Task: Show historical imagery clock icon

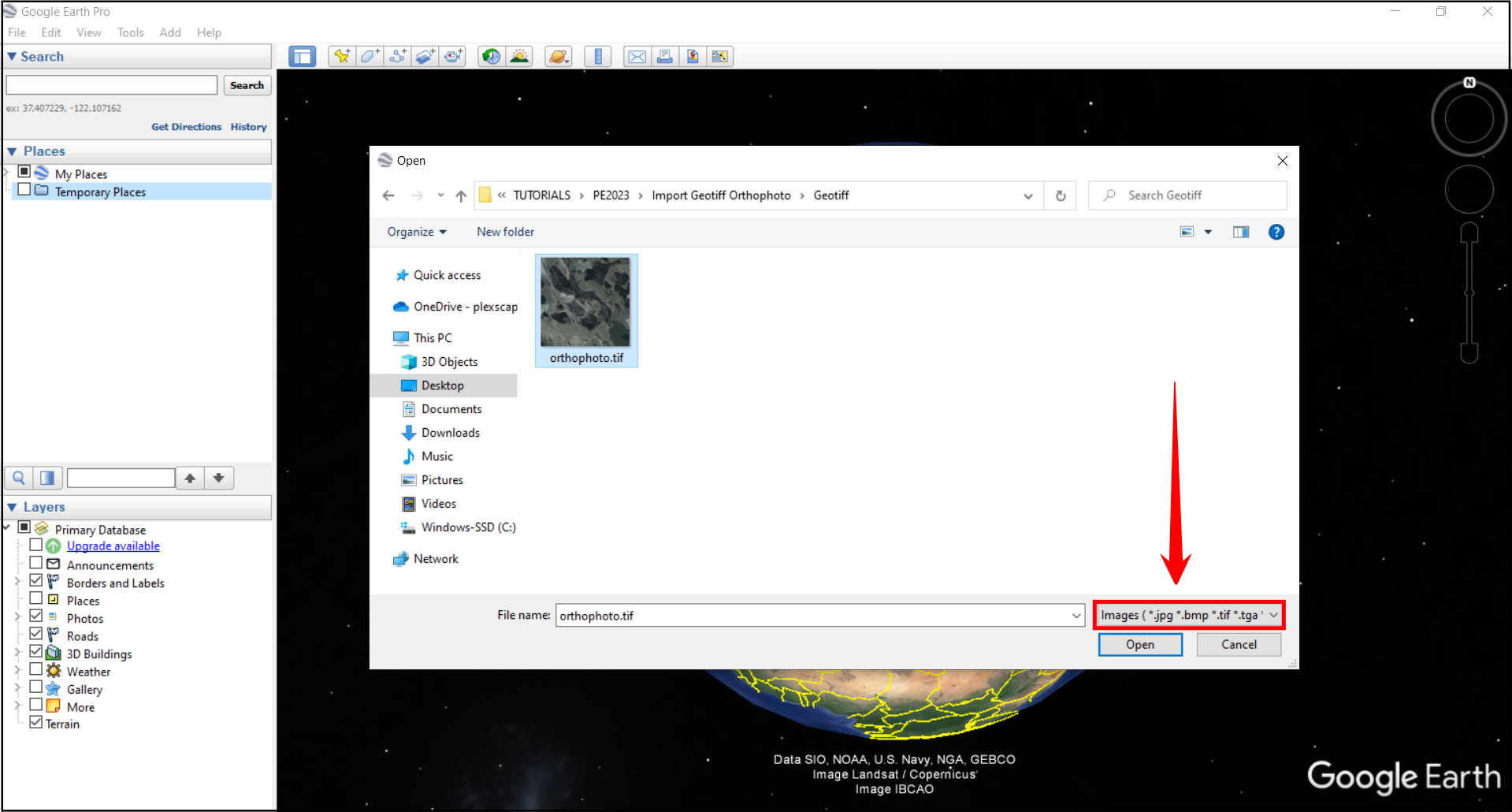Action: point(491,57)
